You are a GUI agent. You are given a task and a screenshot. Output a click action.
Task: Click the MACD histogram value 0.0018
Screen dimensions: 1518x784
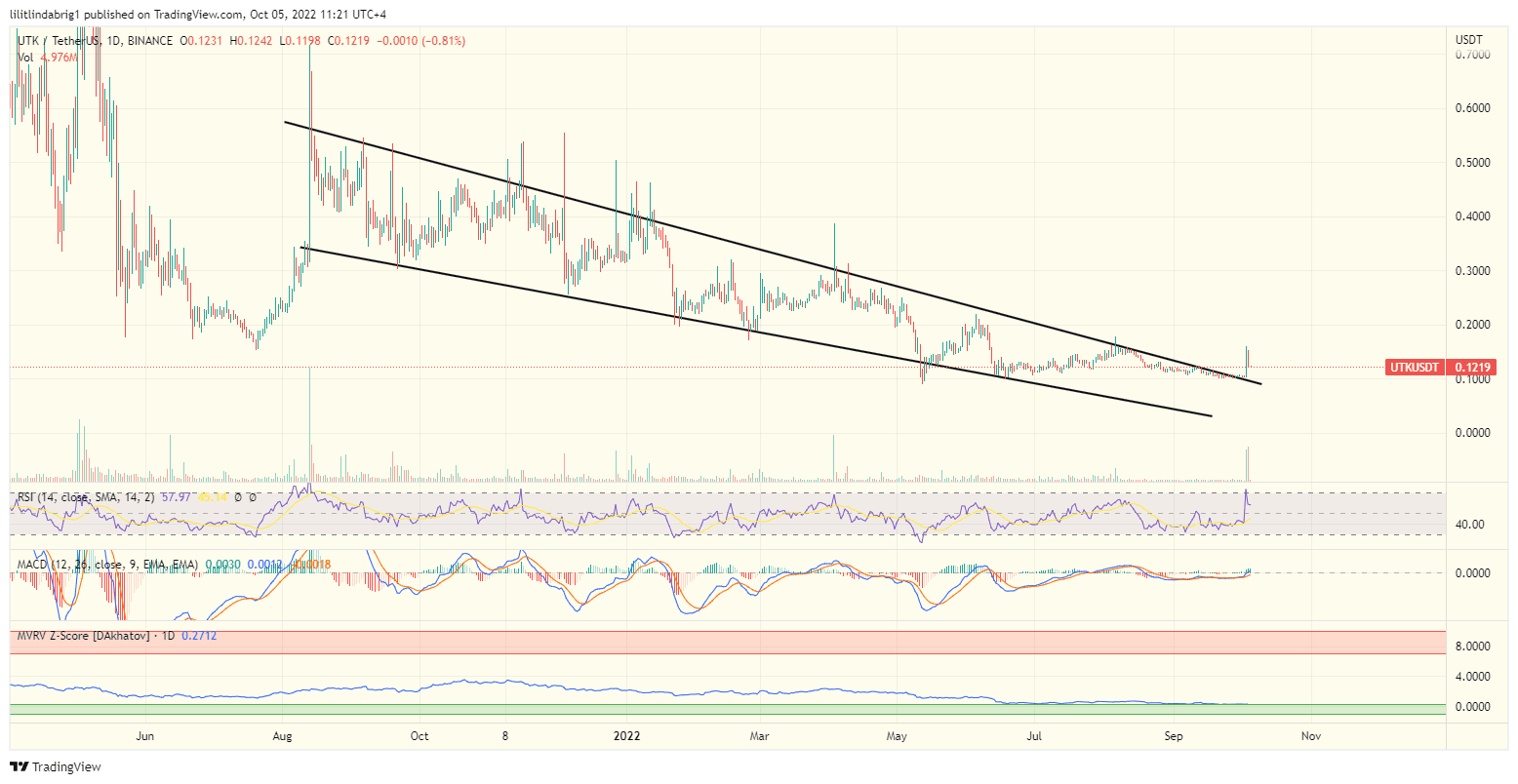pos(309,565)
